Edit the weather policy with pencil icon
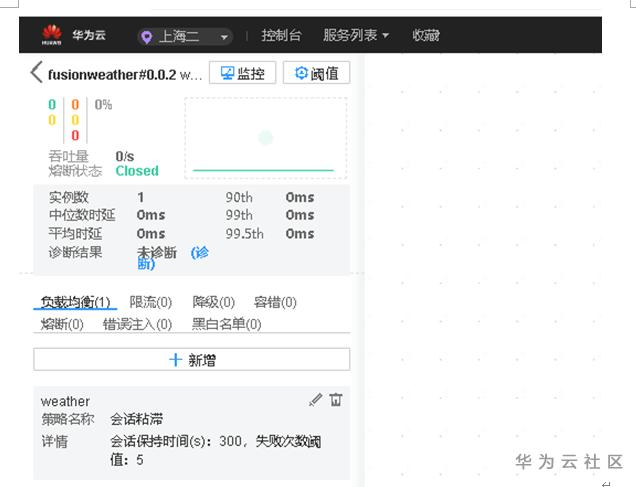The image size is (636, 487). tap(315, 400)
